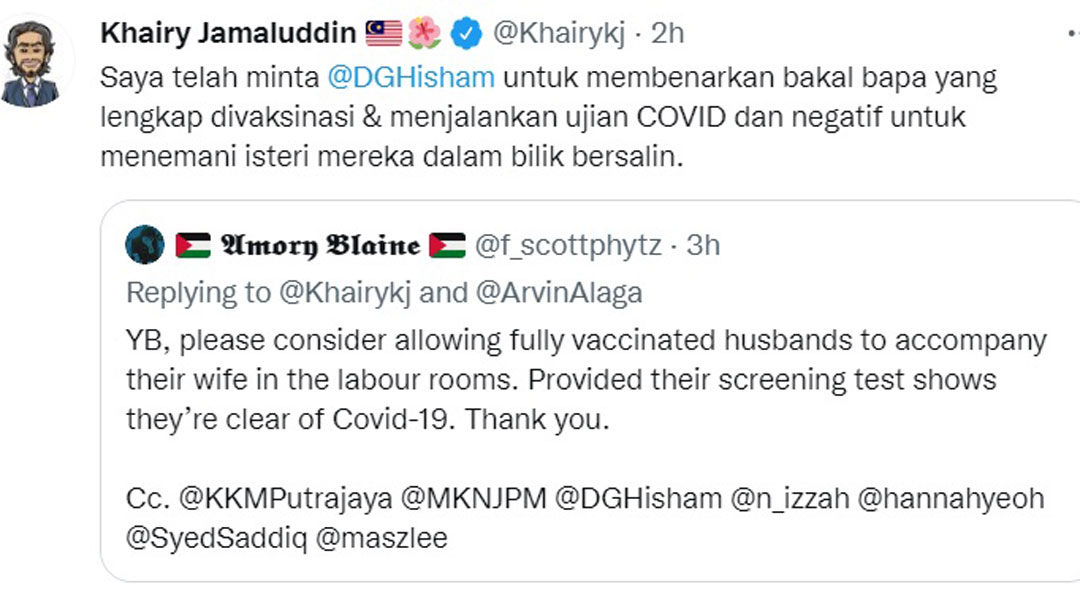The width and height of the screenshot is (1080, 600).
Task: Click the @SyedSaddiq mention
Action: pos(216,538)
